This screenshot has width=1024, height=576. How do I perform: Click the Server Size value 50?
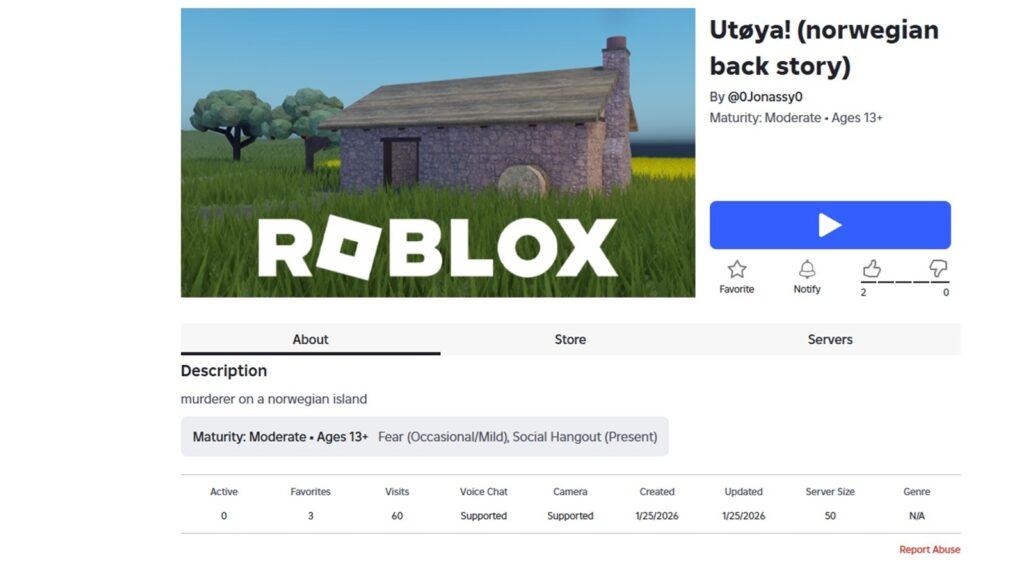point(830,516)
